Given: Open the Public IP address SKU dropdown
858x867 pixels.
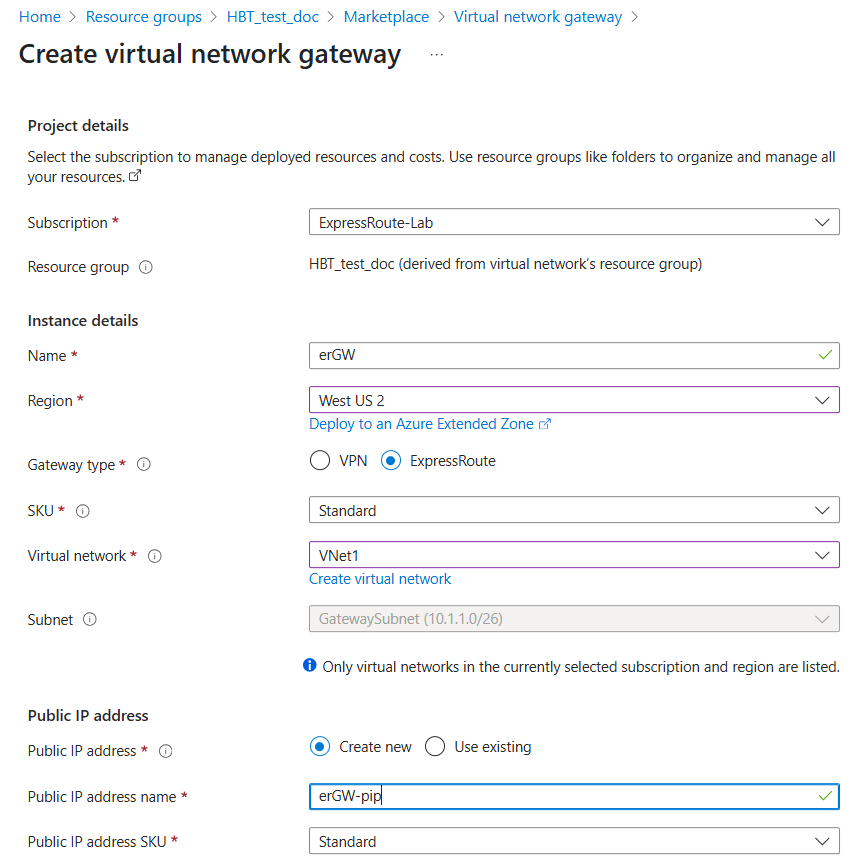Looking at the screenshot, I should coord(574,841).
